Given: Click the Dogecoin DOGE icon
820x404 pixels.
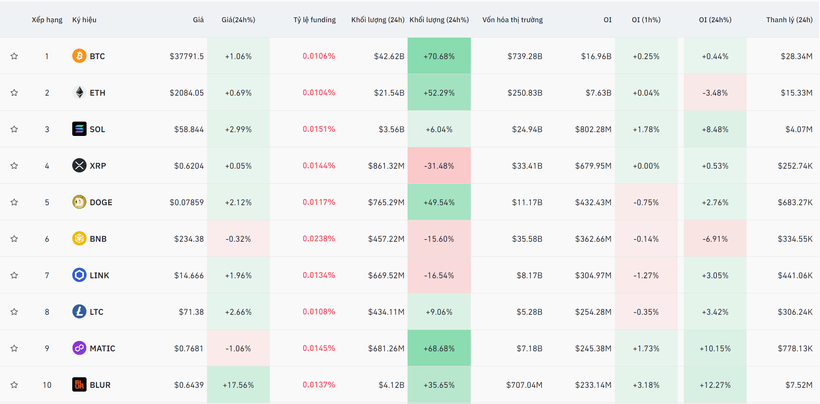Looking at the screenshot, I should pos(79,202).
